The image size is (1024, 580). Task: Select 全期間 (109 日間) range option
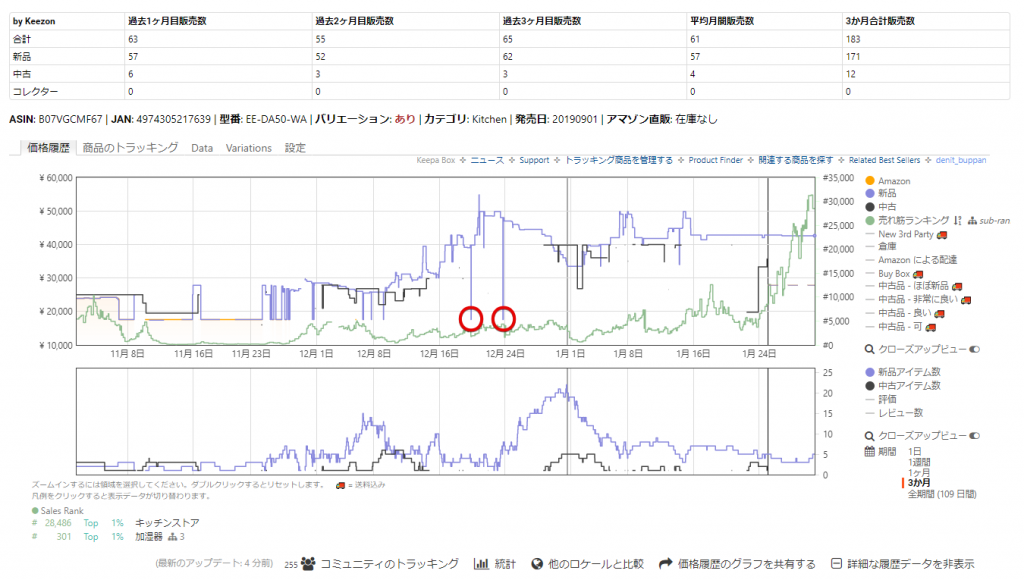click(941, 494)
